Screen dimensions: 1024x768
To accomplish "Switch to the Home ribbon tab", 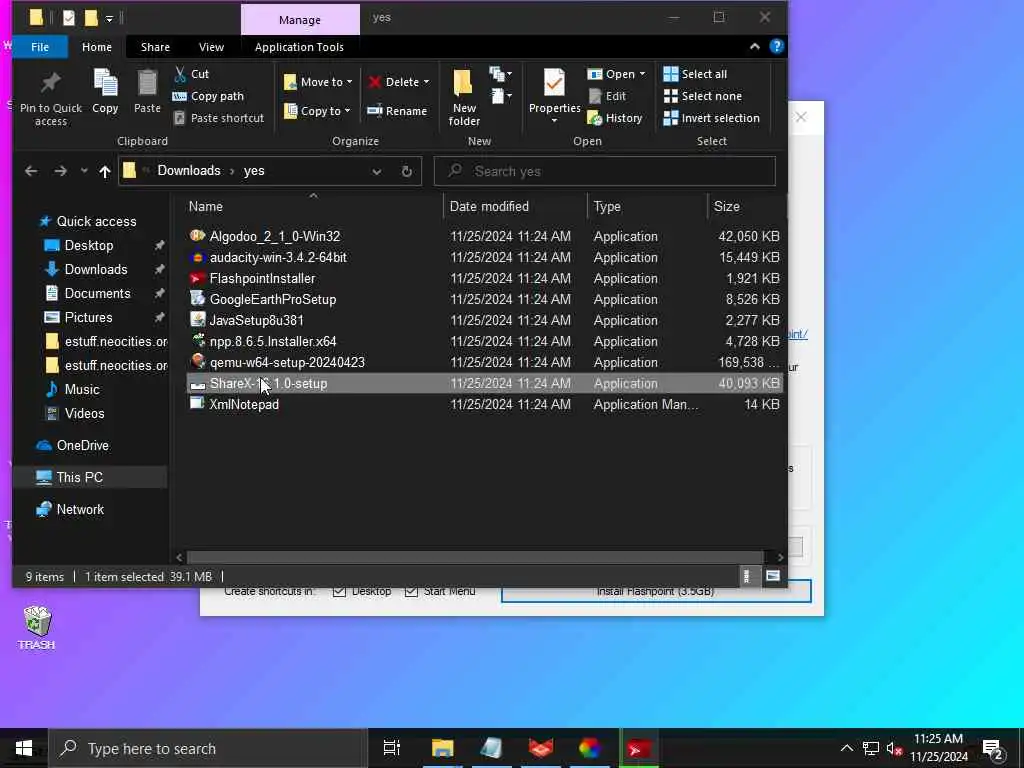I will click(97, 47).
